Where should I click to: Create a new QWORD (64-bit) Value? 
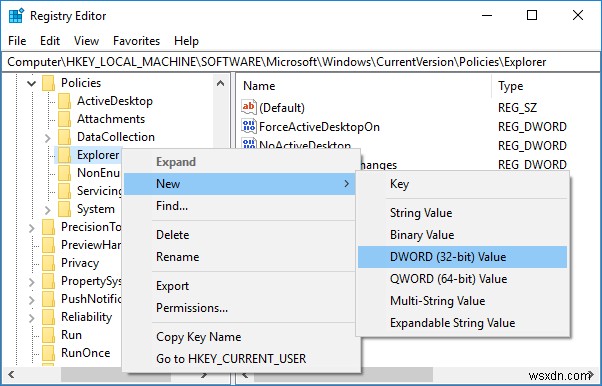pos(463,279)
